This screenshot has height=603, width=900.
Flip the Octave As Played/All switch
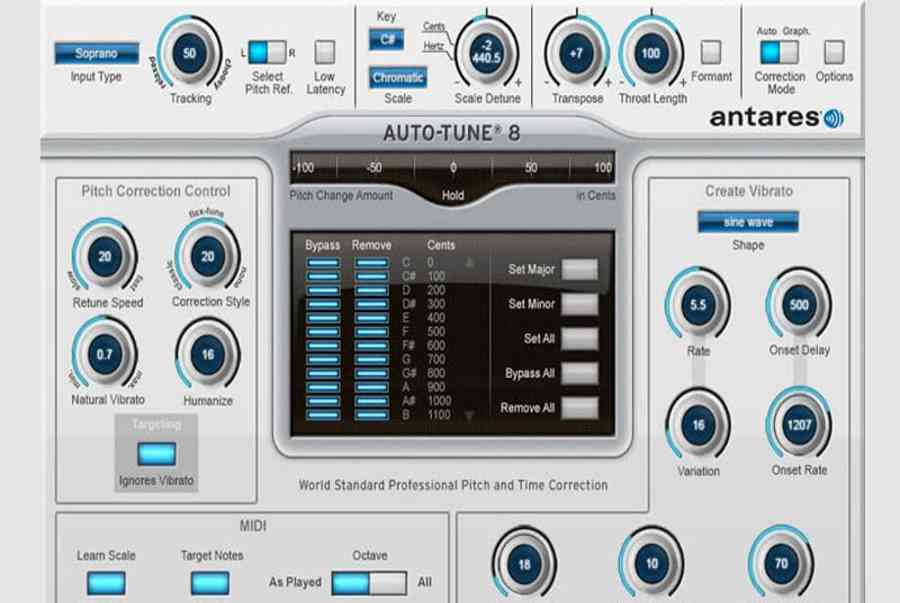[369, 583]
